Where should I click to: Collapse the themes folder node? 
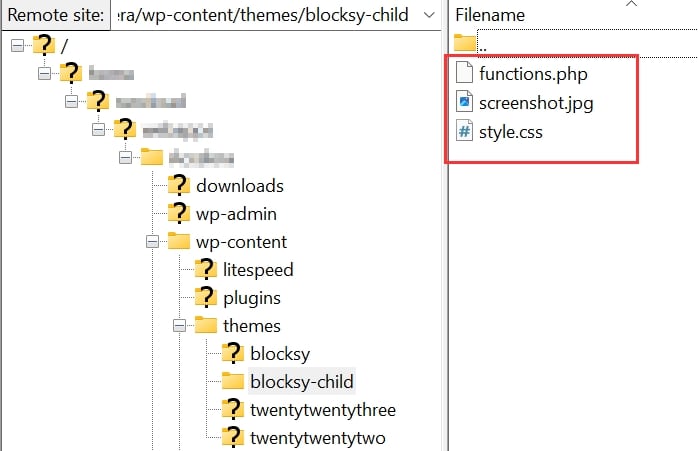point(180,325)
